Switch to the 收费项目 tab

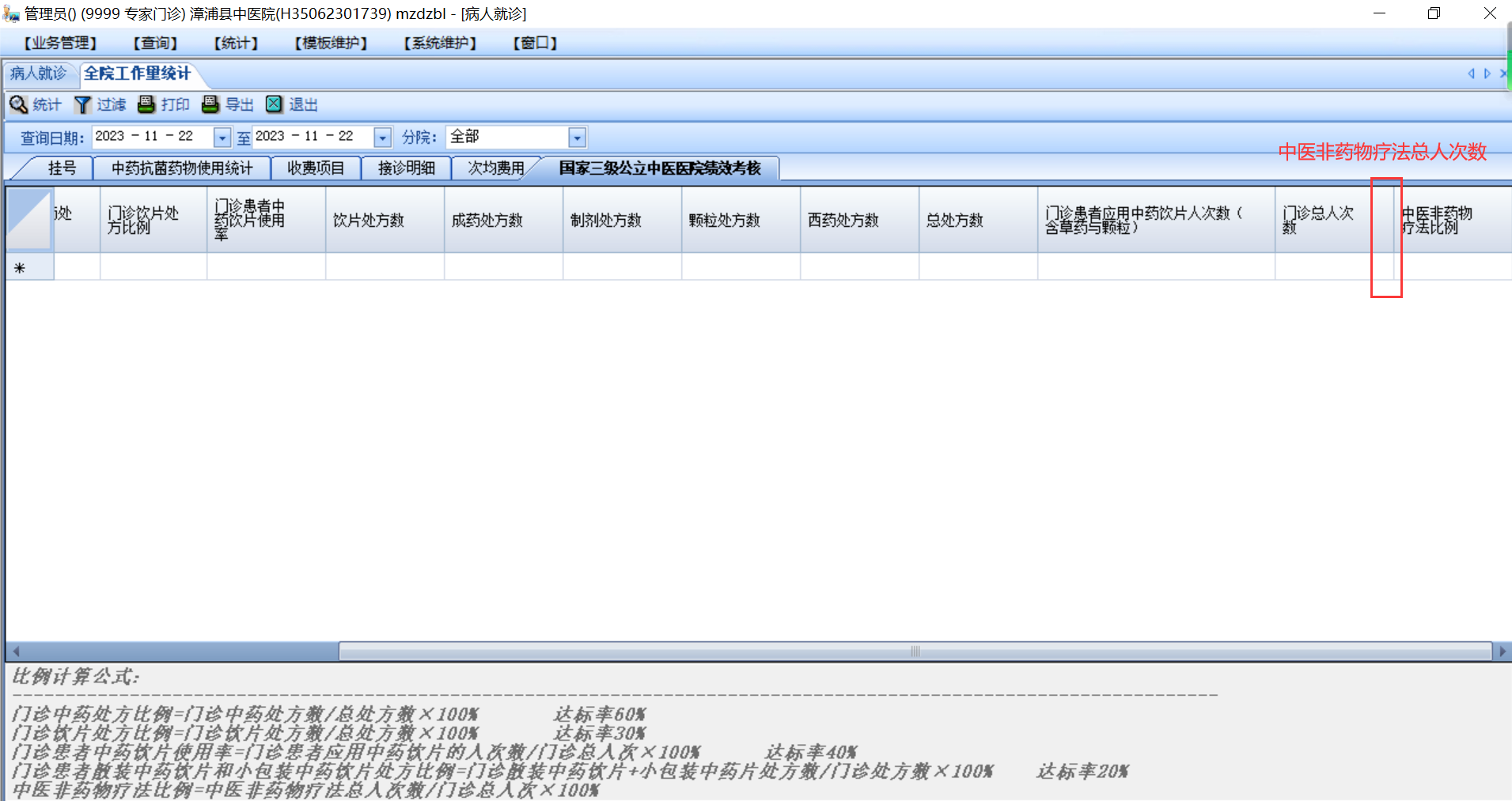coord(316,168)
